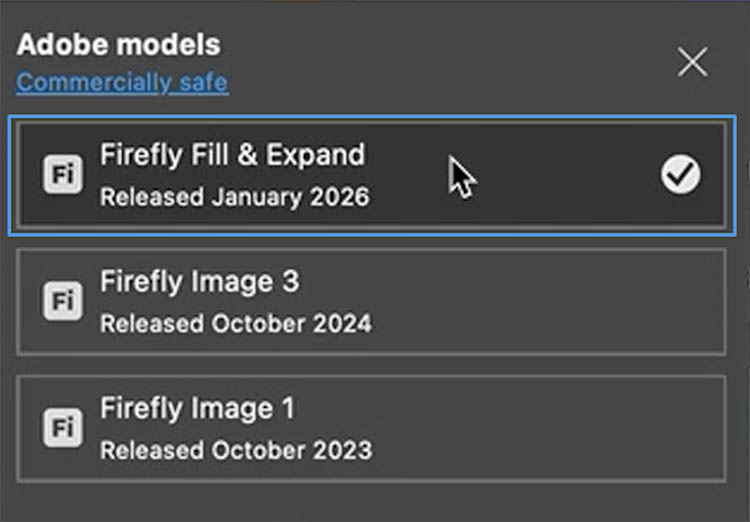Viewport: 750px width, 522px height.
Task: Click the word Expand in the first model
Action: 316,155
